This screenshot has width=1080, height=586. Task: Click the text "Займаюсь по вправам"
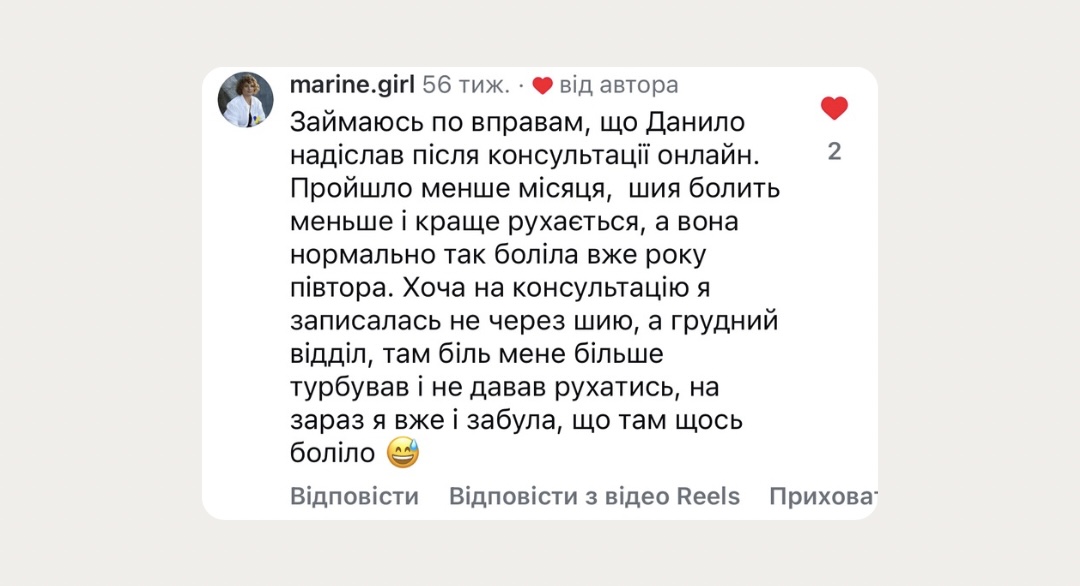(x=432, y=122)
